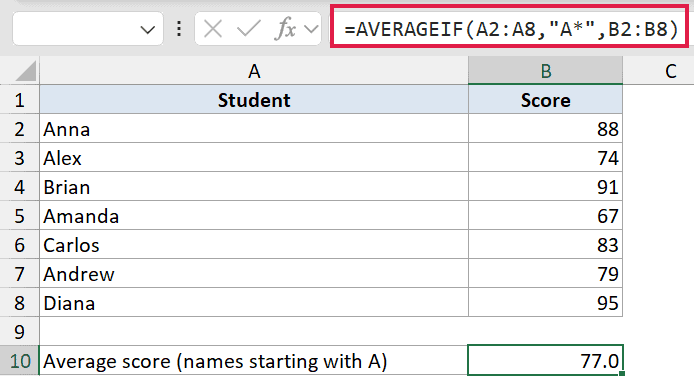694x376 pixels.
Task: Select row 10 header
Action: tap(19, 361)
